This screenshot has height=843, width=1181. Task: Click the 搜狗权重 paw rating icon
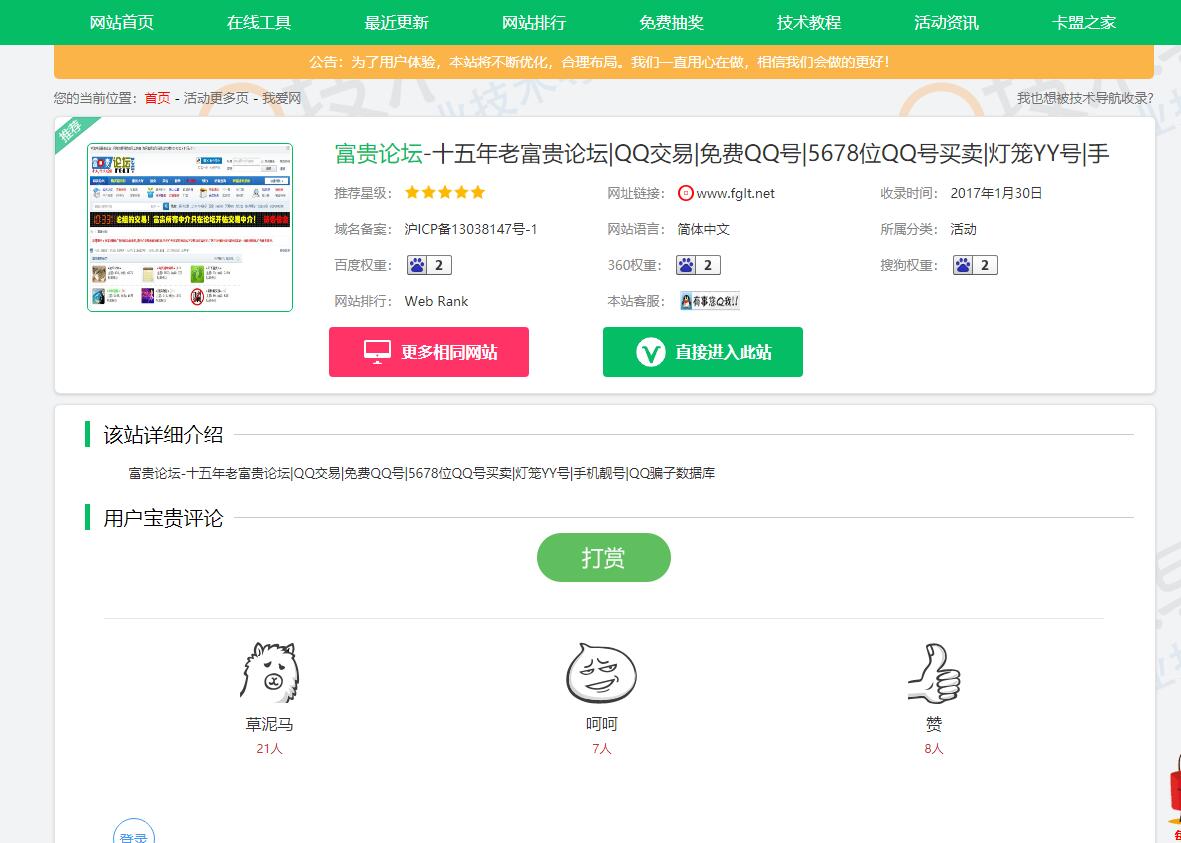coord(964,264)
